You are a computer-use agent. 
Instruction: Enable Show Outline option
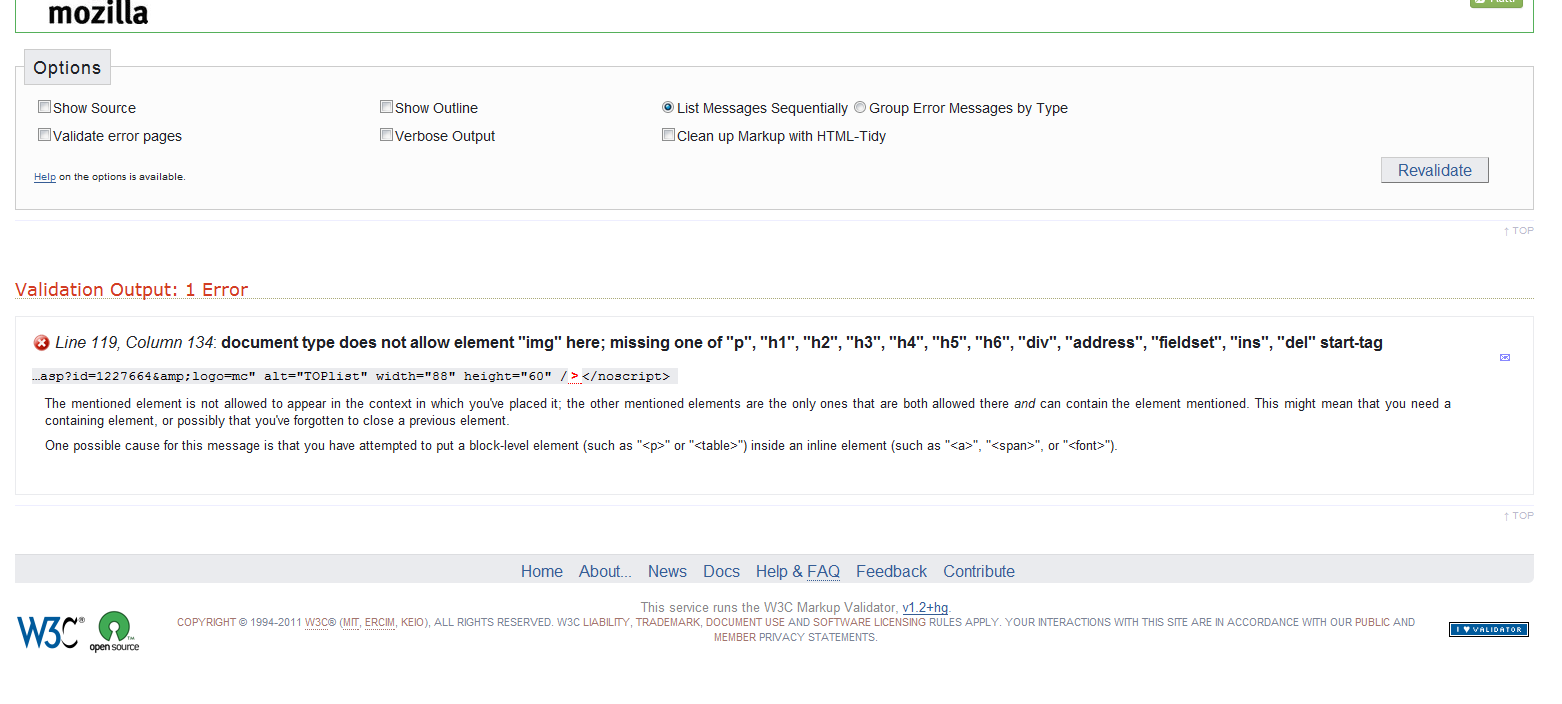click(387, 107)
